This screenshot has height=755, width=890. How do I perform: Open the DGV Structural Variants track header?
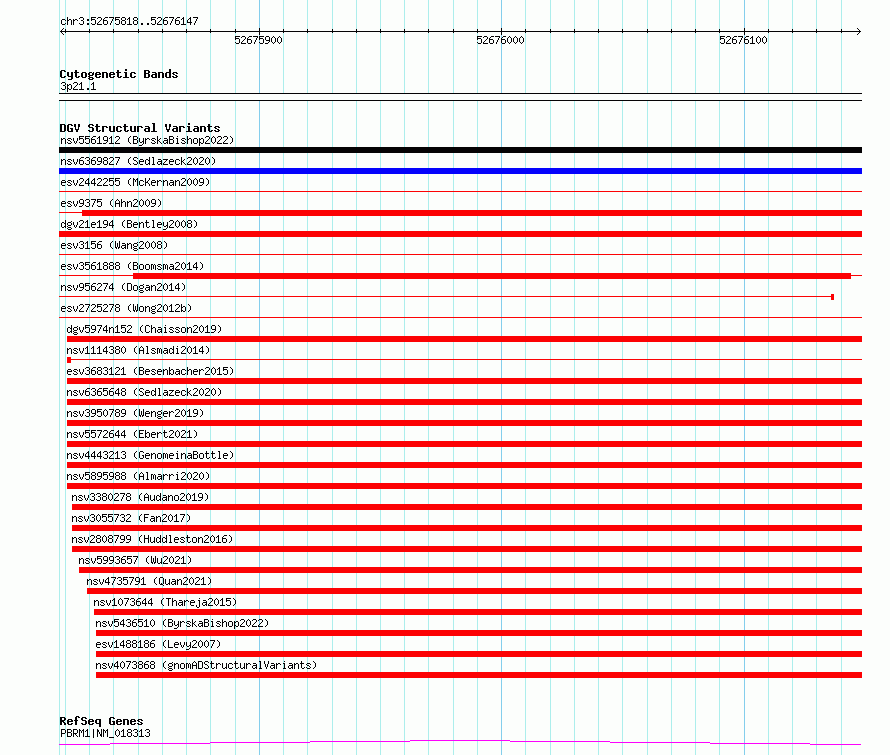(x=140, y=128)
